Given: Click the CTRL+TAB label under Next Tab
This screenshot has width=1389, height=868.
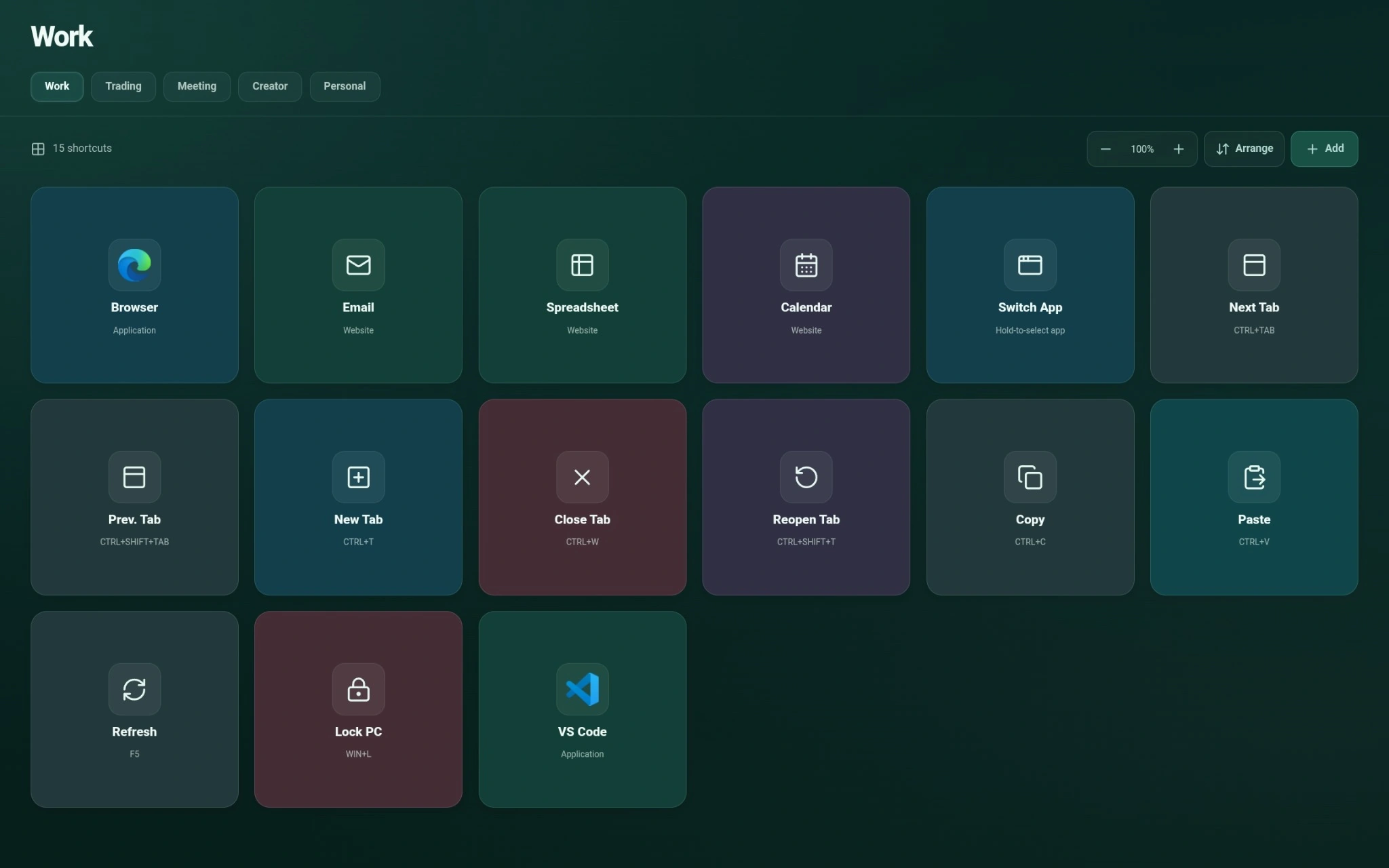Looking at the screenshot, I should click(1254, 330).
